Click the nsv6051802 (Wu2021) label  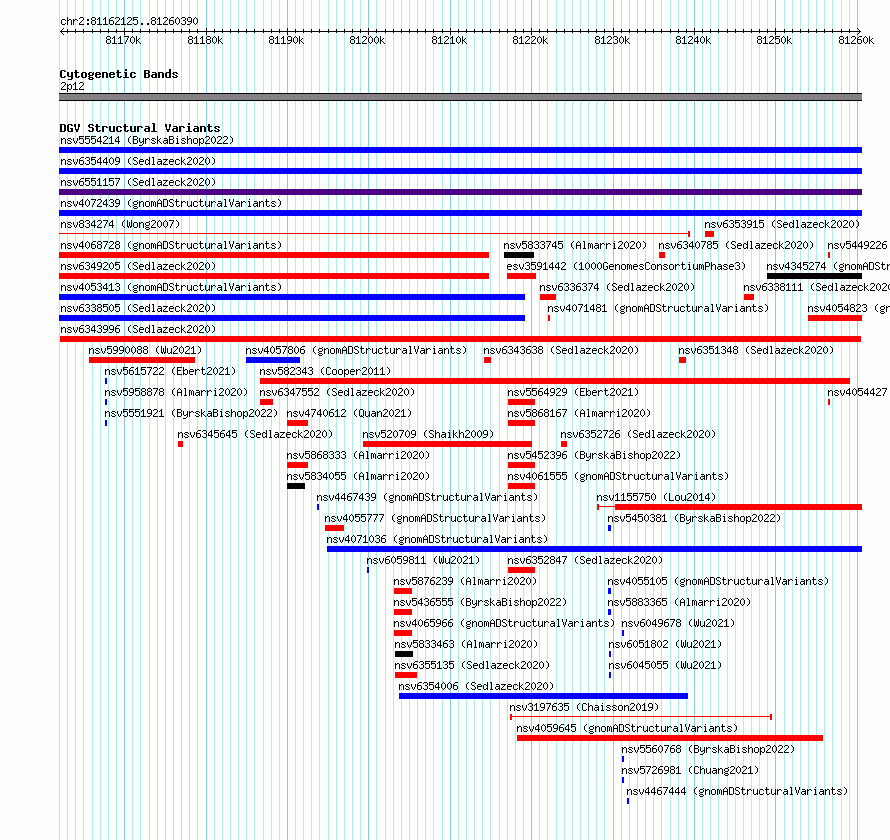point(665,644)
